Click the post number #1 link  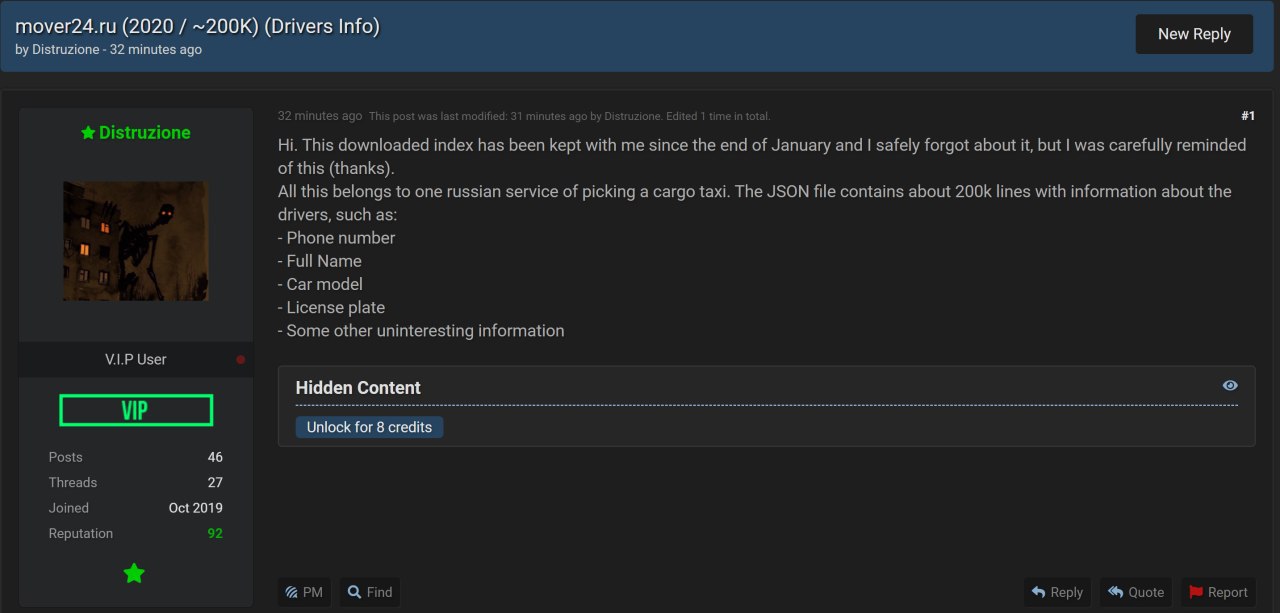pos(1247,116)
